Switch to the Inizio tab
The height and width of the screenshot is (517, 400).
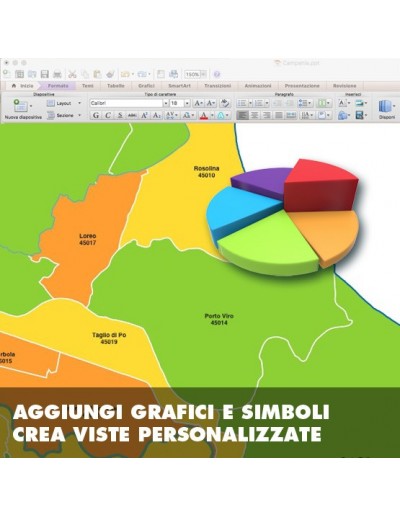(x=23, y=86)
